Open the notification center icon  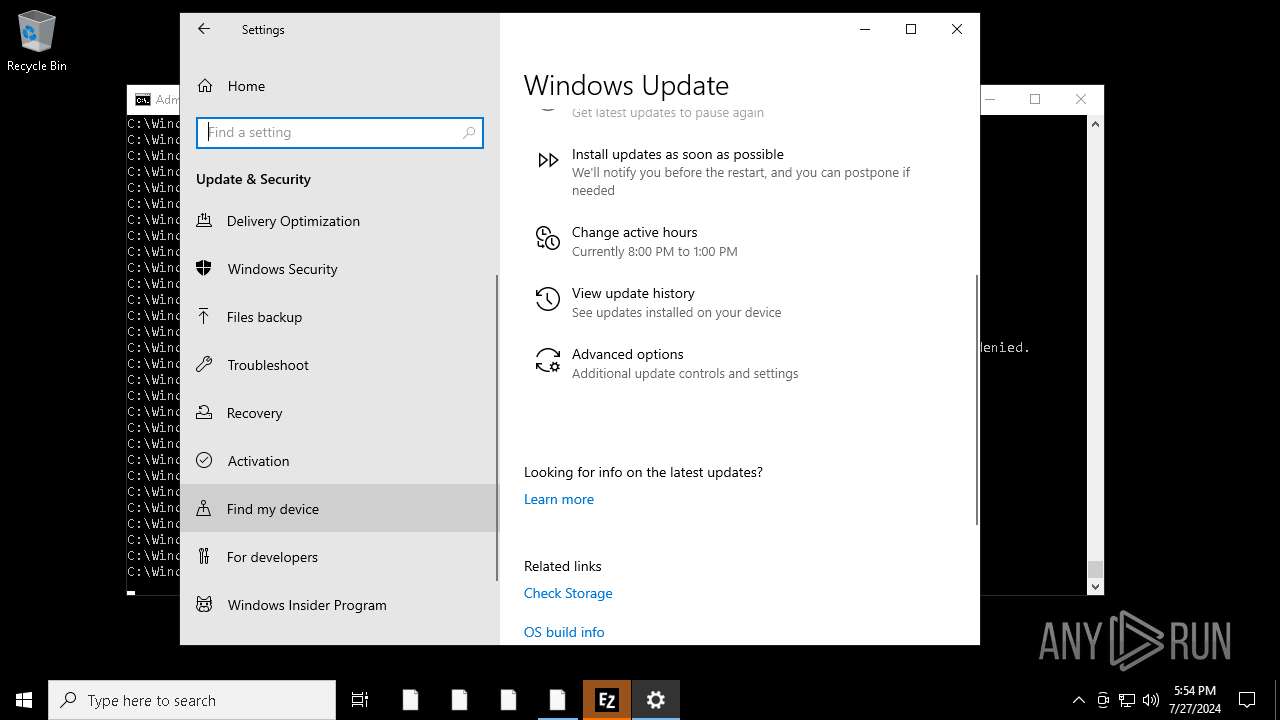pyautogui.click(x=1247, y=700)
